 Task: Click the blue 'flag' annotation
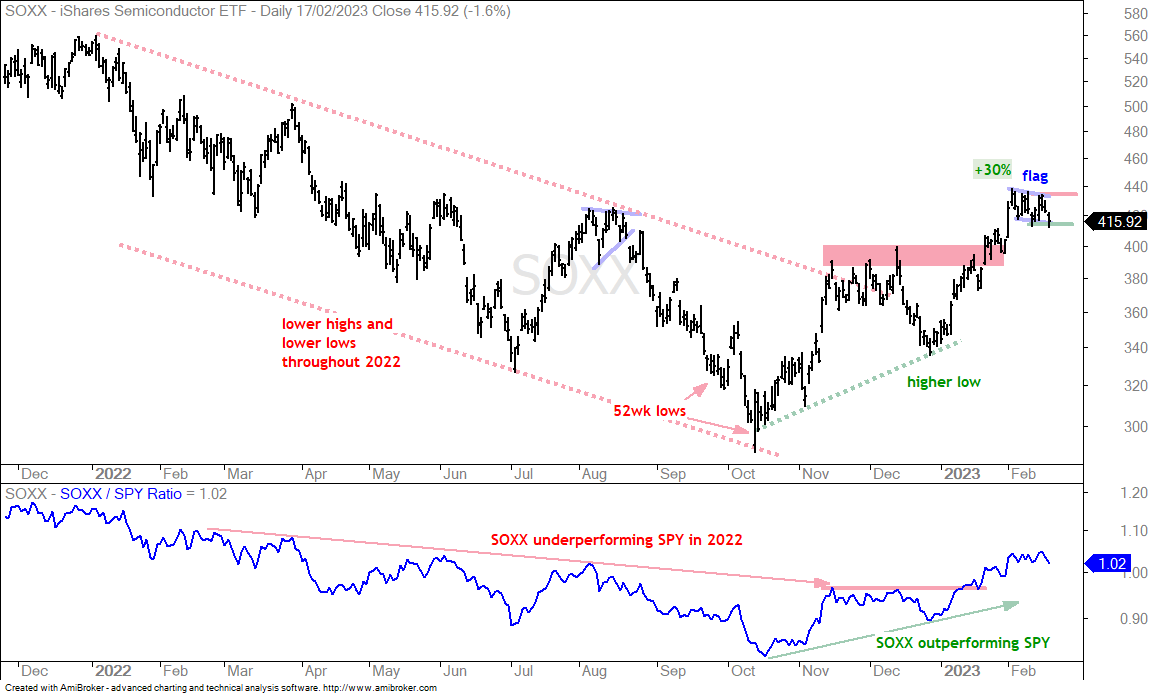tap(1034, 176)
